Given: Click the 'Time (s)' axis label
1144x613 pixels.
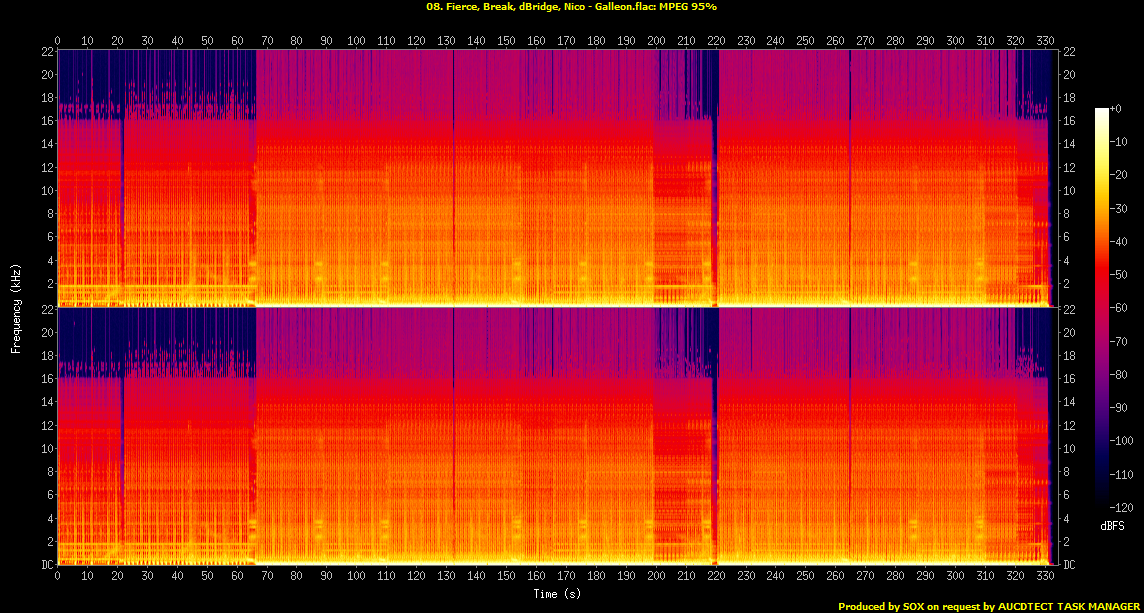Looking at the screenshot, I should pyautogui.click(x=557, y=594).
